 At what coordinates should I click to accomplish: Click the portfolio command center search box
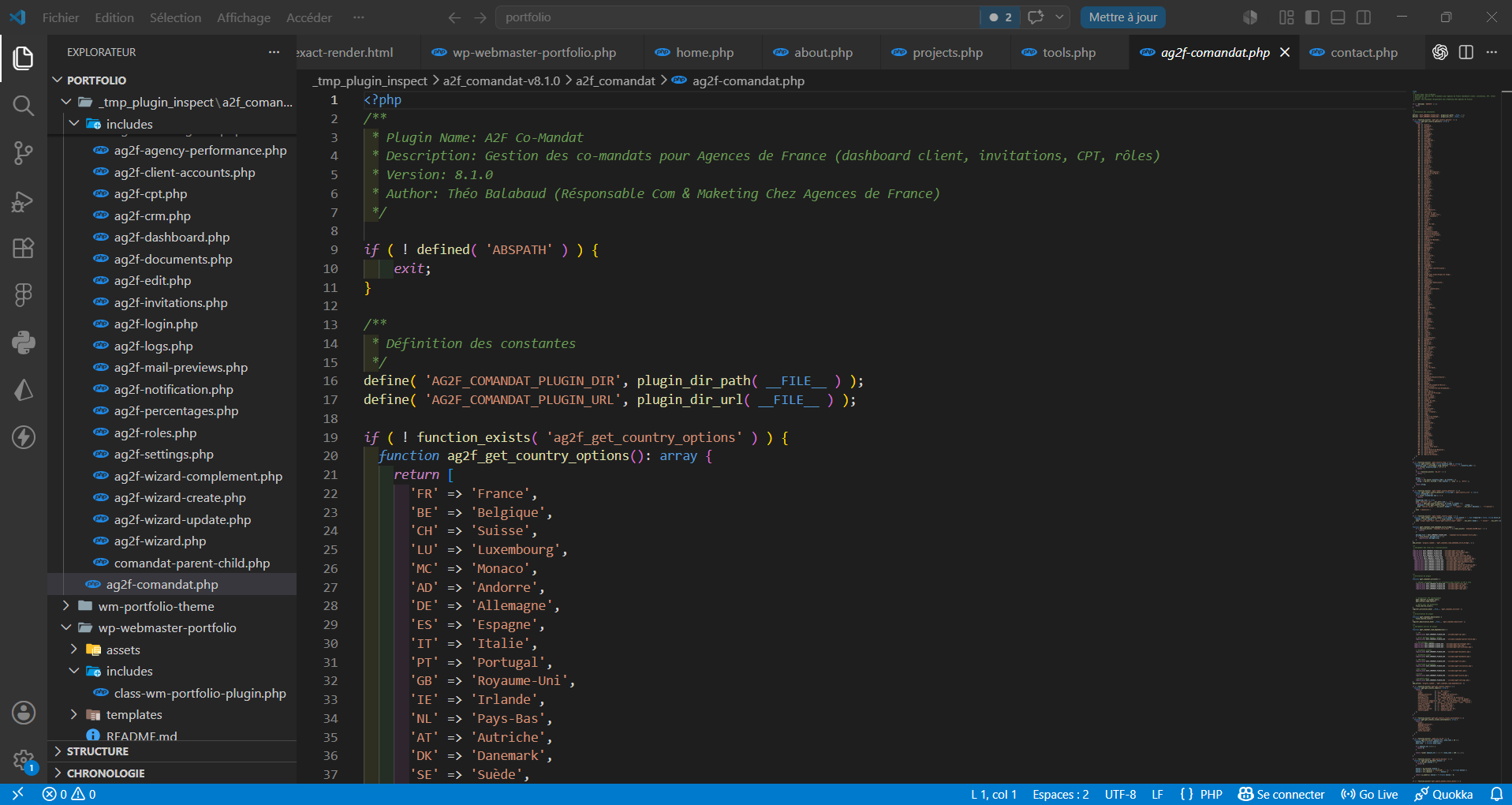tap(737, 17)
